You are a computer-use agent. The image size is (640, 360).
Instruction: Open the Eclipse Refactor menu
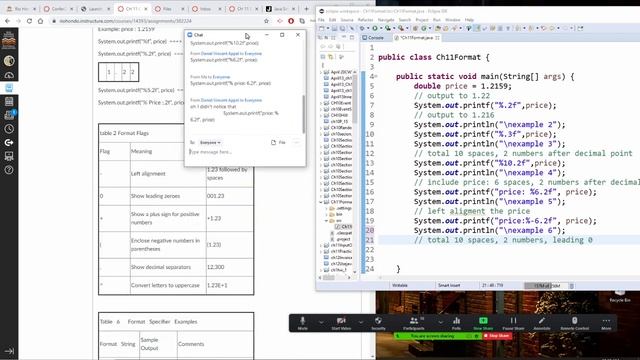(x=365, y=20)
